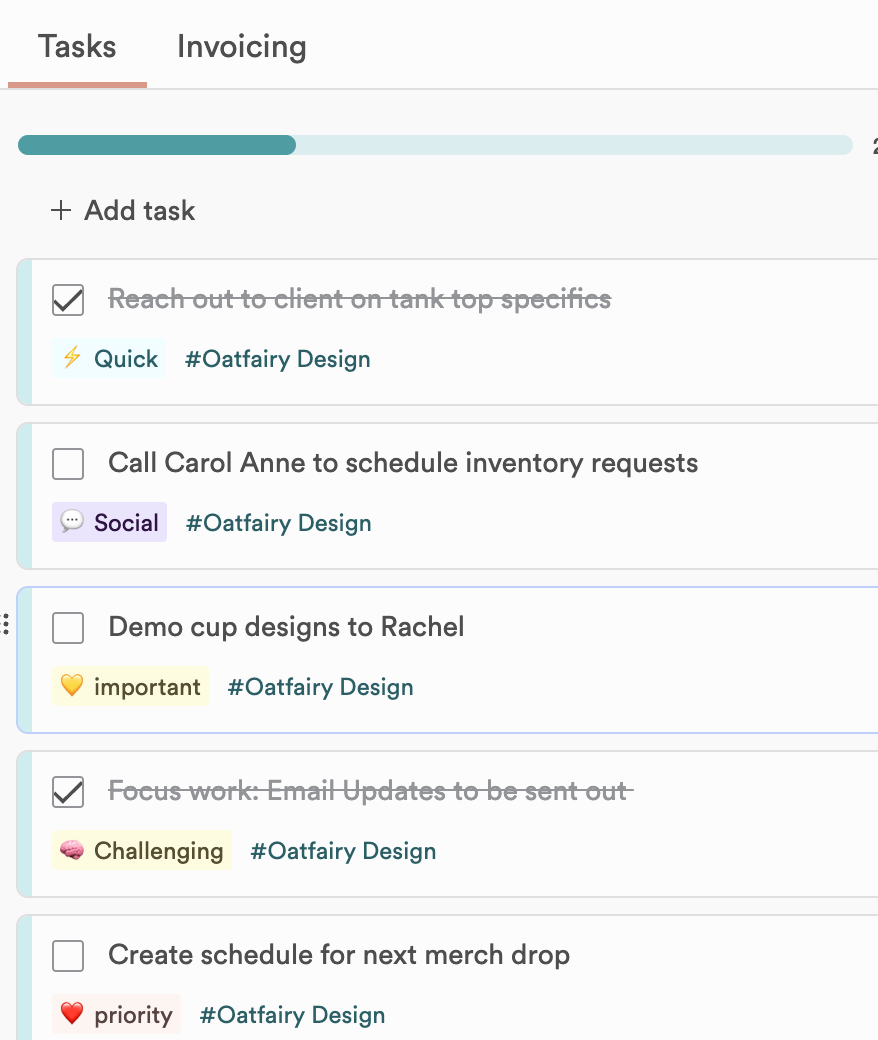
Task: Click the Add task button
Action: (x=123, y=210)
